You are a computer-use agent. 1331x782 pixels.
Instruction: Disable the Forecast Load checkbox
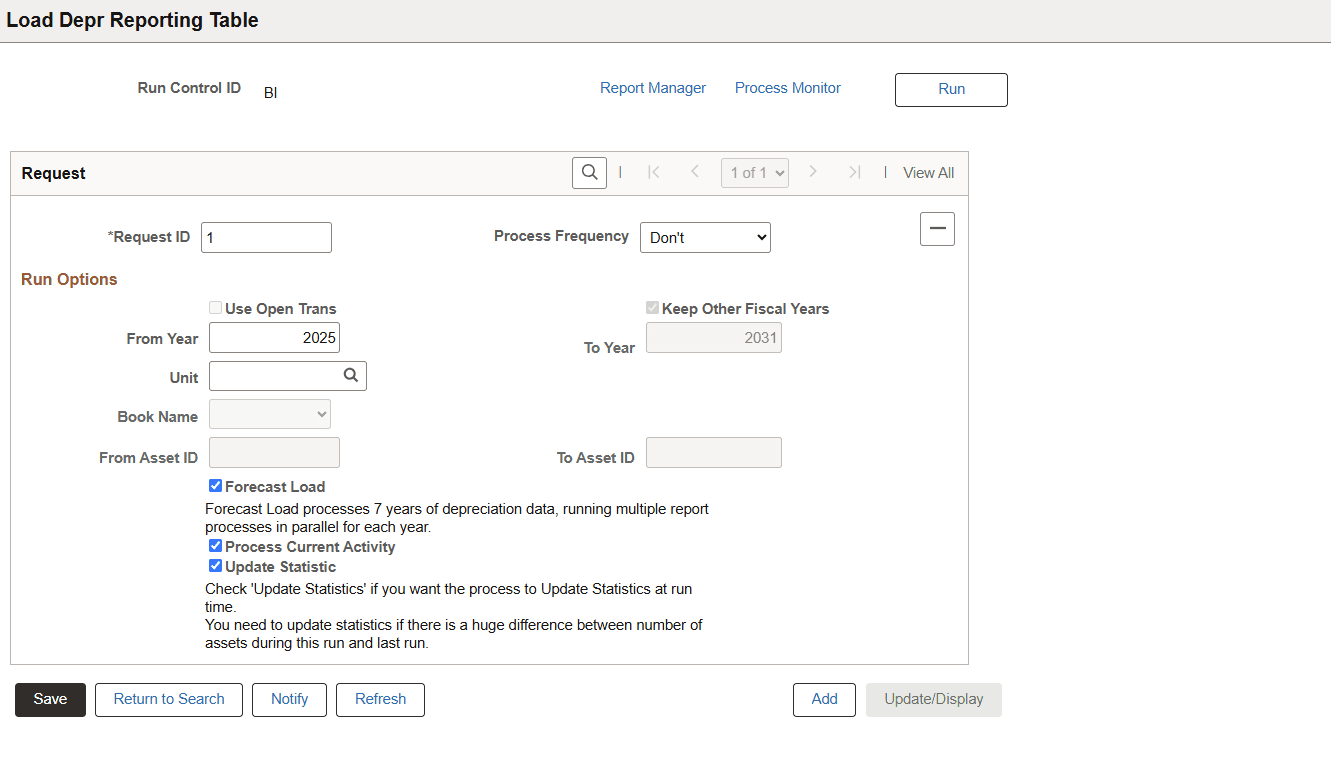click(x=215, y=486)
